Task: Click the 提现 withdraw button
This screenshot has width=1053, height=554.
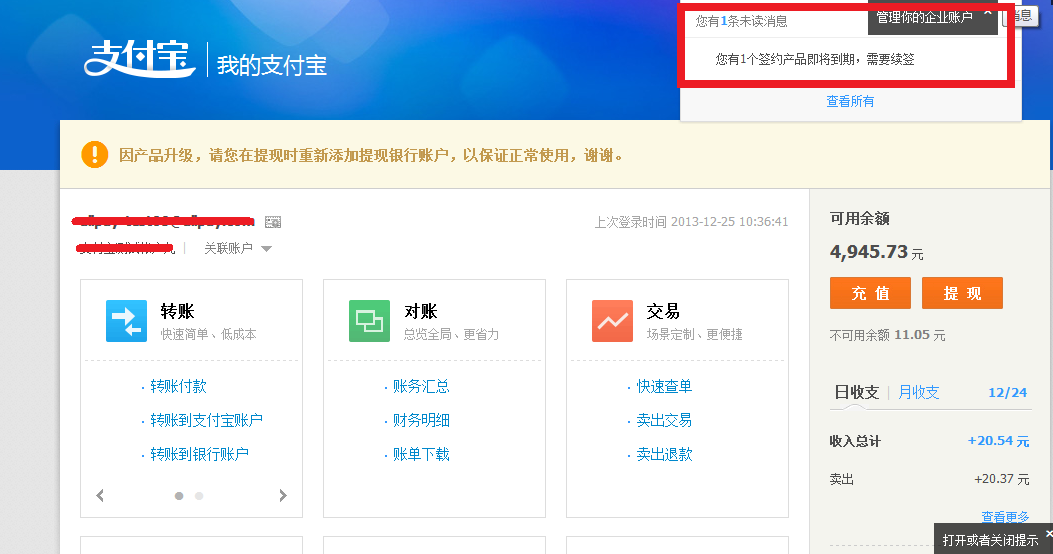Action: tap(962, 293)
